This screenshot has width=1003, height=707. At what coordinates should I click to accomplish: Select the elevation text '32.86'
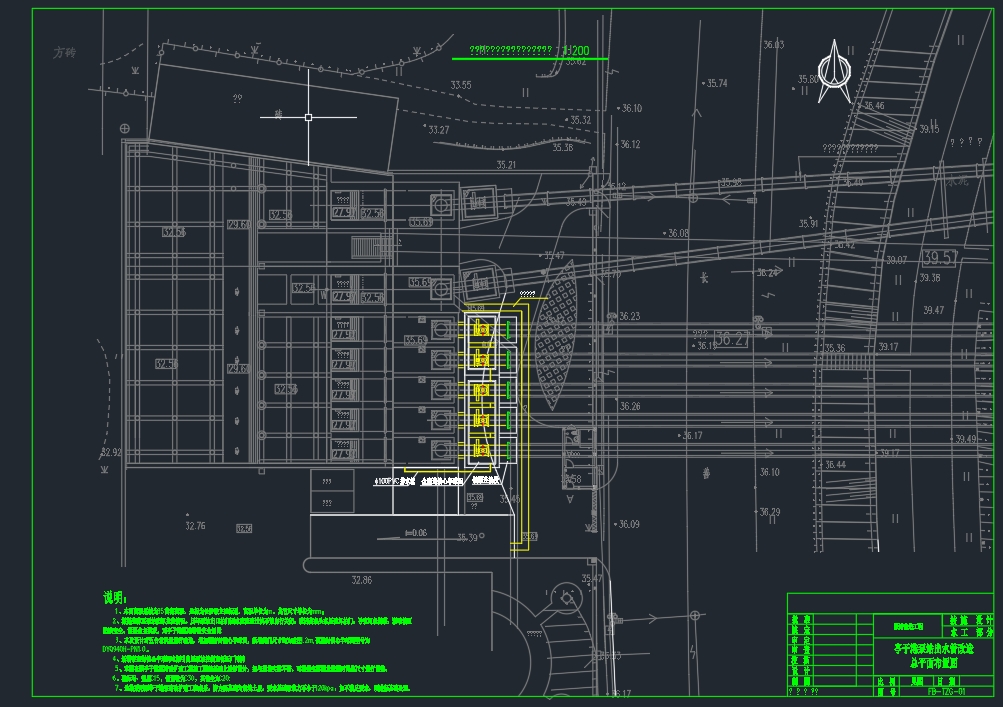(361, 580)
